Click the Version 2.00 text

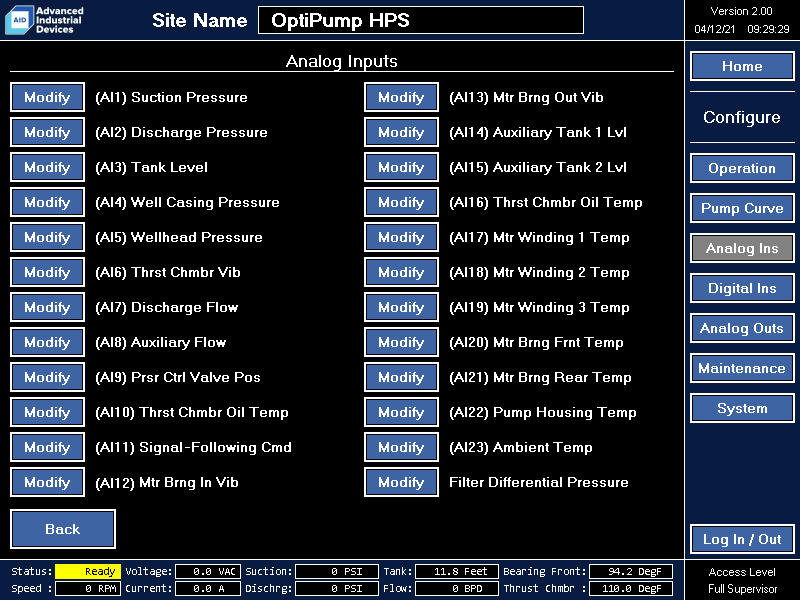coord(741,11)
